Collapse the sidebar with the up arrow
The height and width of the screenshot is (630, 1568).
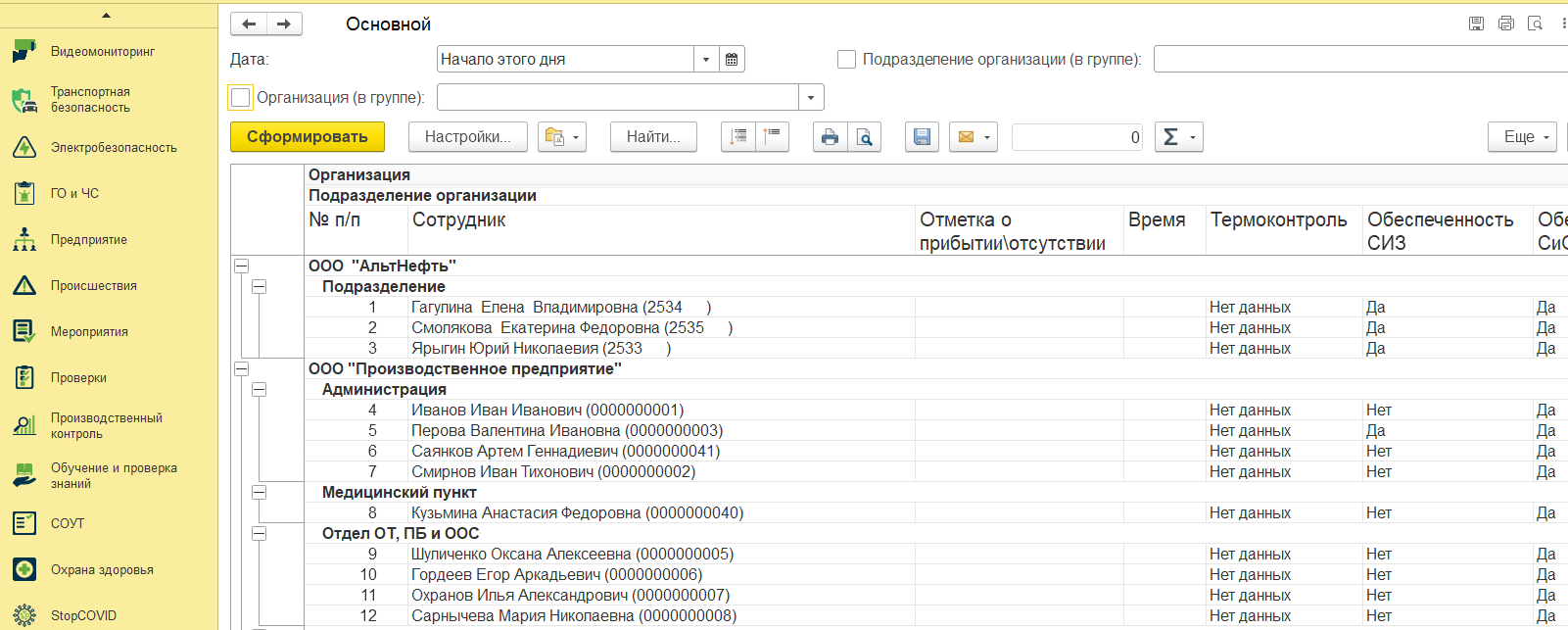(106, 16)
